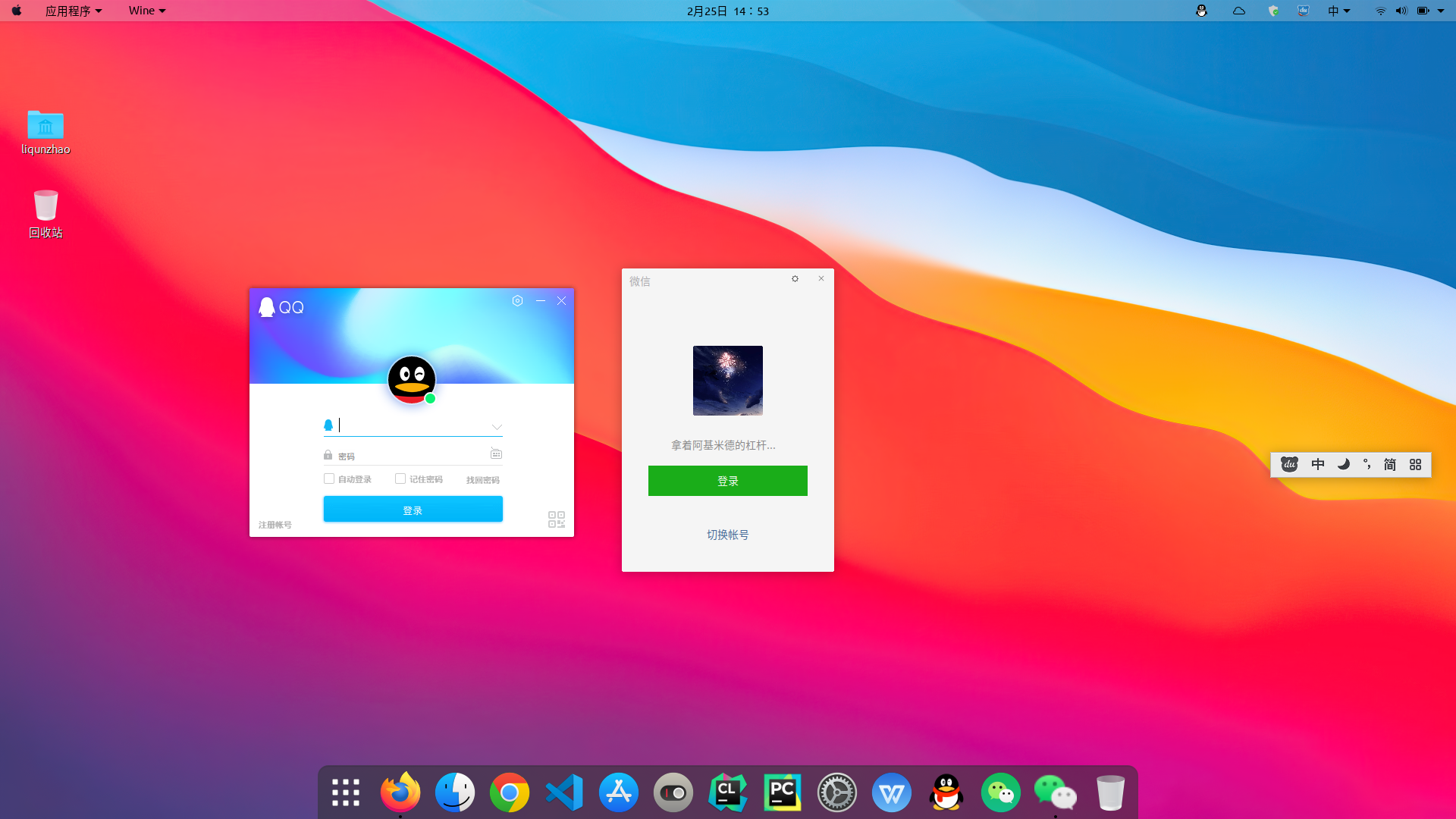This screenshot has height=819, width=1456.
Task: Expand the QQ account dropdown list
Action: tap(497, 426)
